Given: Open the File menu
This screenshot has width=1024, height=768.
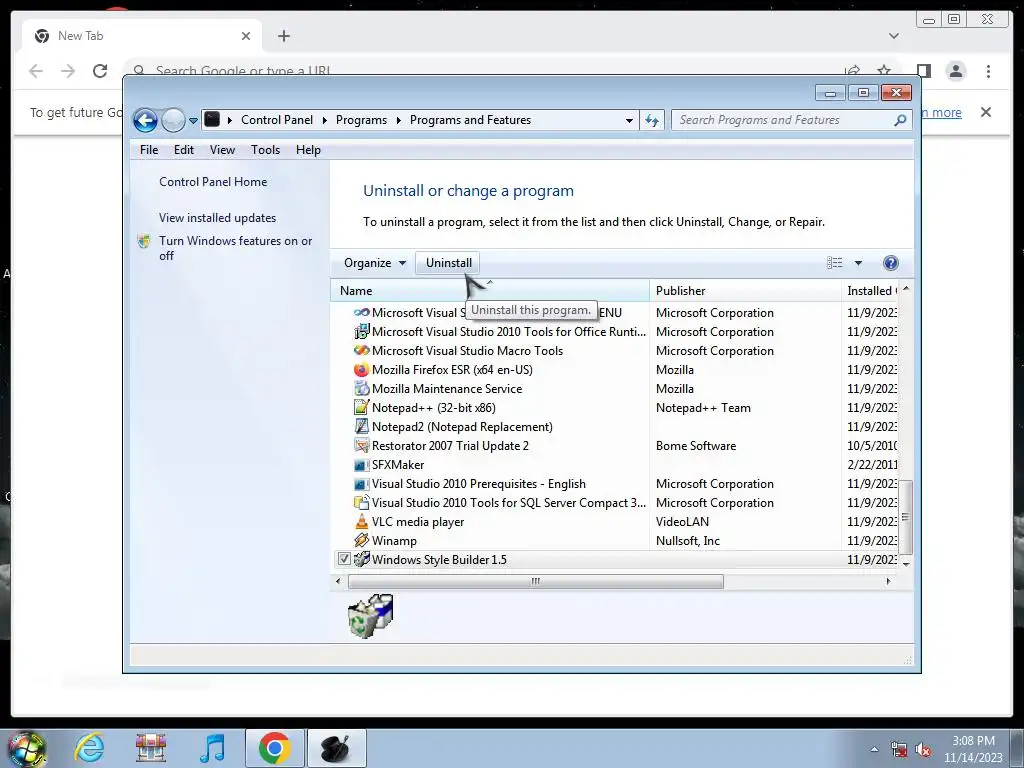Looking at the screenshot, I should [x=149, y=150].
